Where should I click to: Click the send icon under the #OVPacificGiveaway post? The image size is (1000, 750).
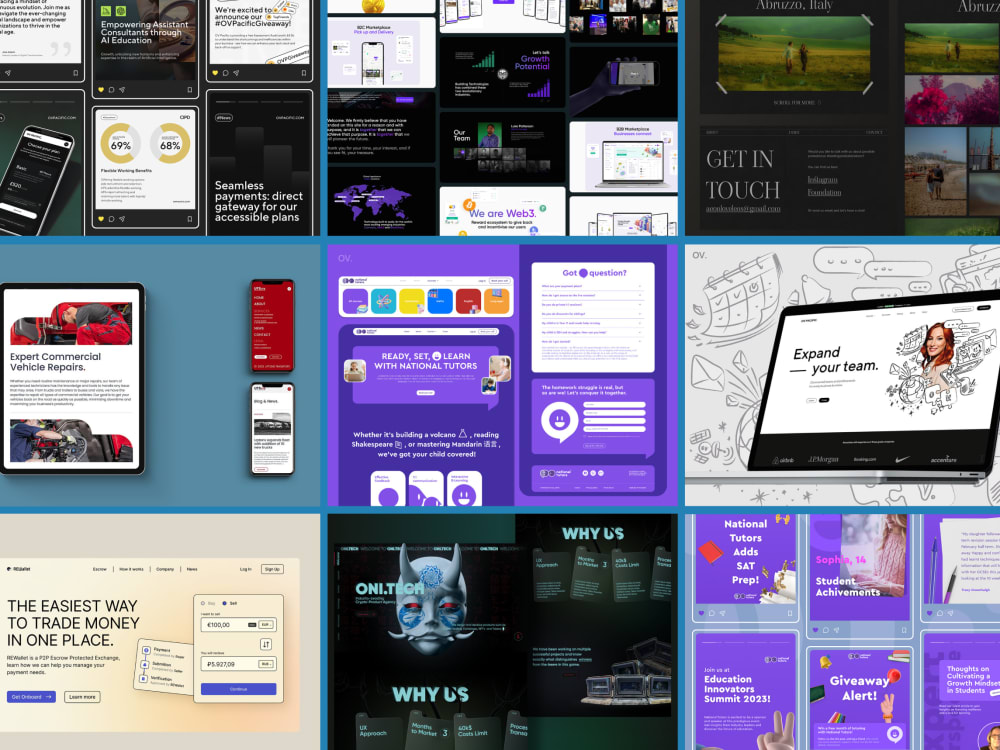(236, 73)
